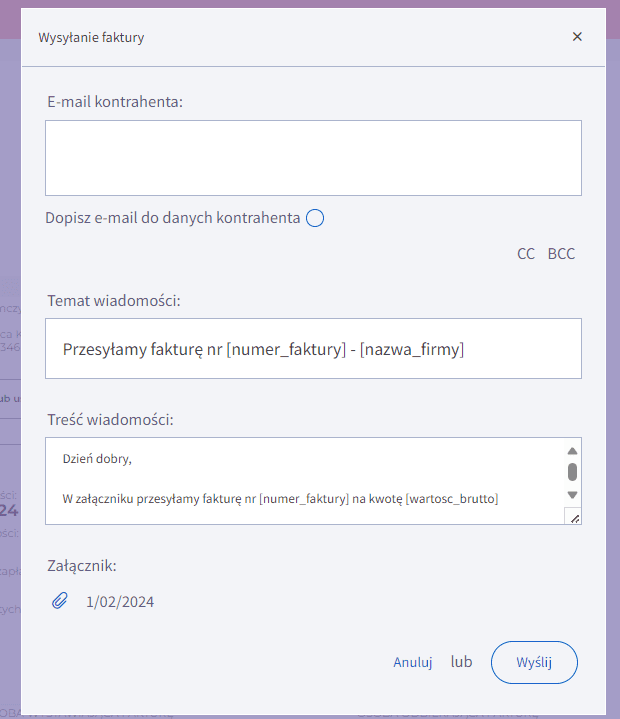Click the Wysyłanie faktury dialog title
The width and height of the screenshot is (620, 719).
(91, 38)
